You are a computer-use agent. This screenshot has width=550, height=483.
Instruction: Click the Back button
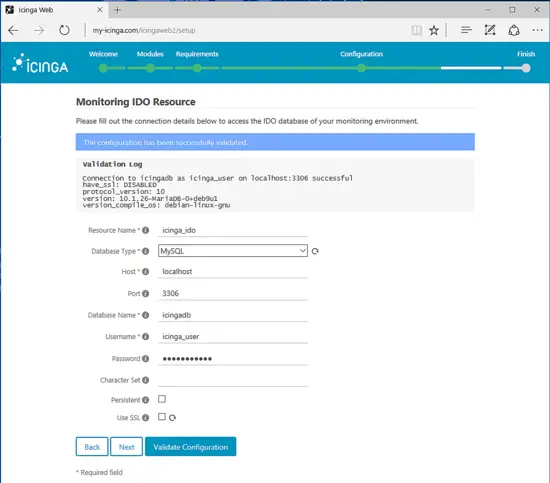tap(92, 447)
